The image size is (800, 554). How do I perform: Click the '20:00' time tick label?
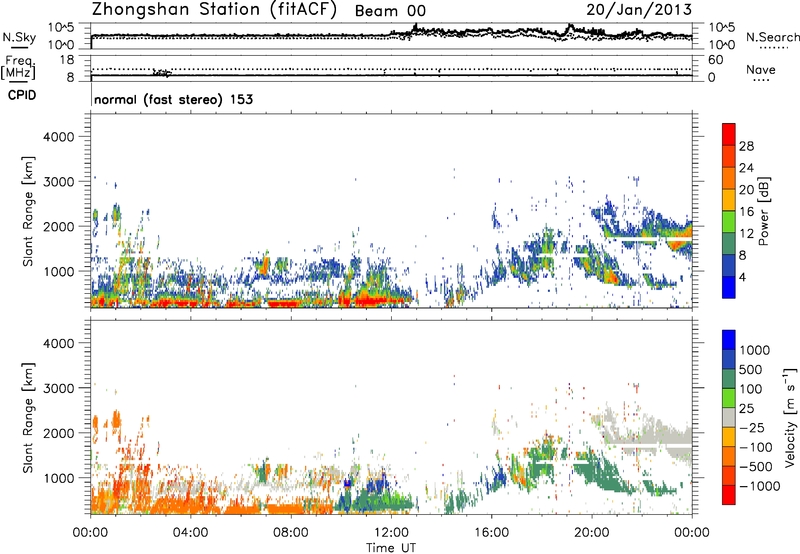(x=592, y=533)
